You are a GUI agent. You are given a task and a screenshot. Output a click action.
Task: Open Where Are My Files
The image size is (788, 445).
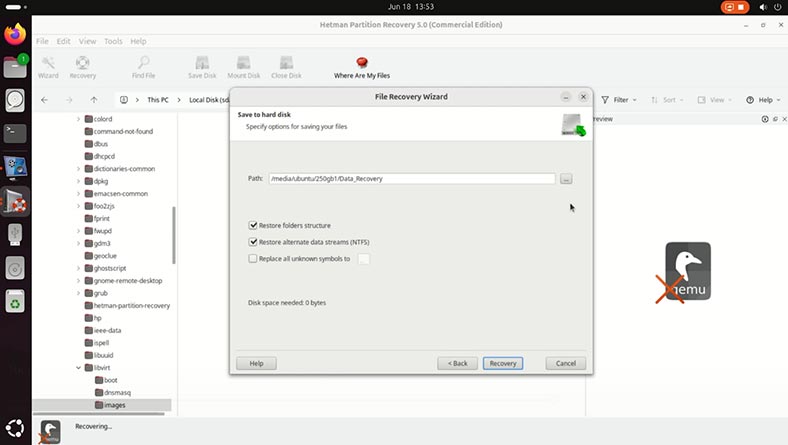point(362,67)
